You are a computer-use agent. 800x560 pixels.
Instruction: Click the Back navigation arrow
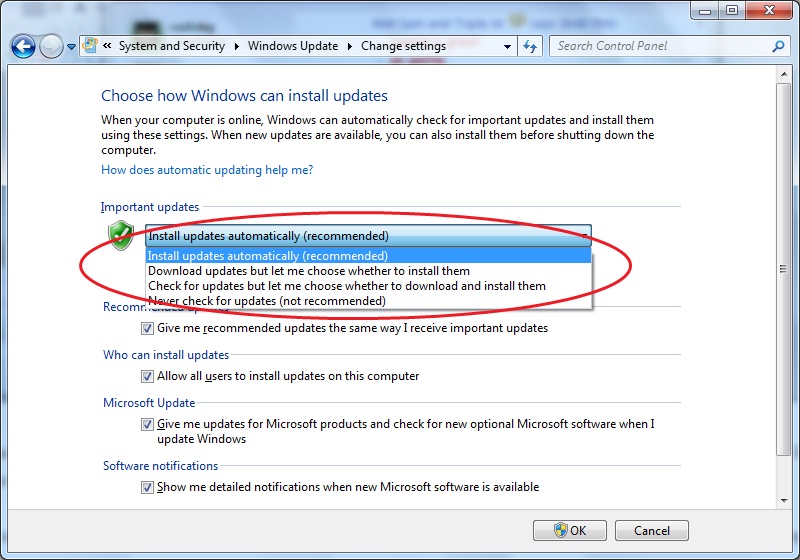pyautogui.click(x=23, y=47)
